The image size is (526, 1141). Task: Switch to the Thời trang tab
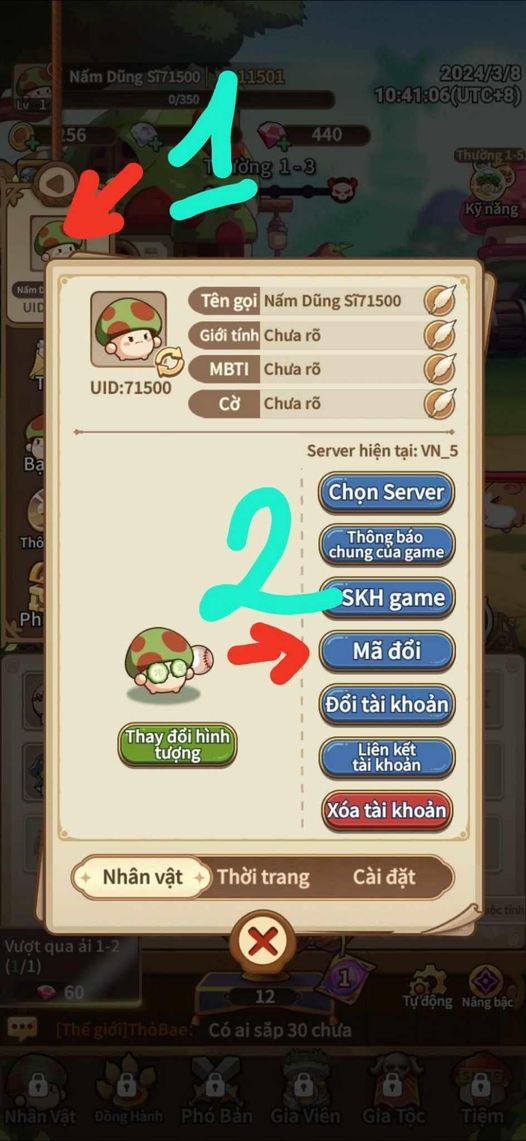(x=263, y=877)
